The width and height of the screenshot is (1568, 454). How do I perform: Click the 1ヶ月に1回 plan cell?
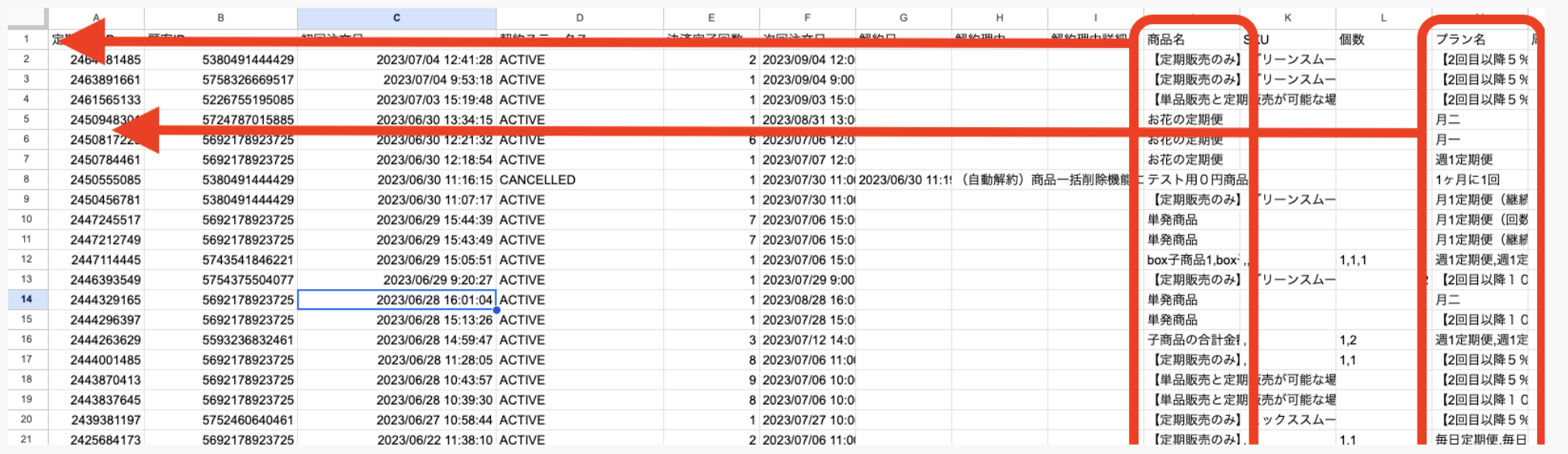tap(1480, 180)
